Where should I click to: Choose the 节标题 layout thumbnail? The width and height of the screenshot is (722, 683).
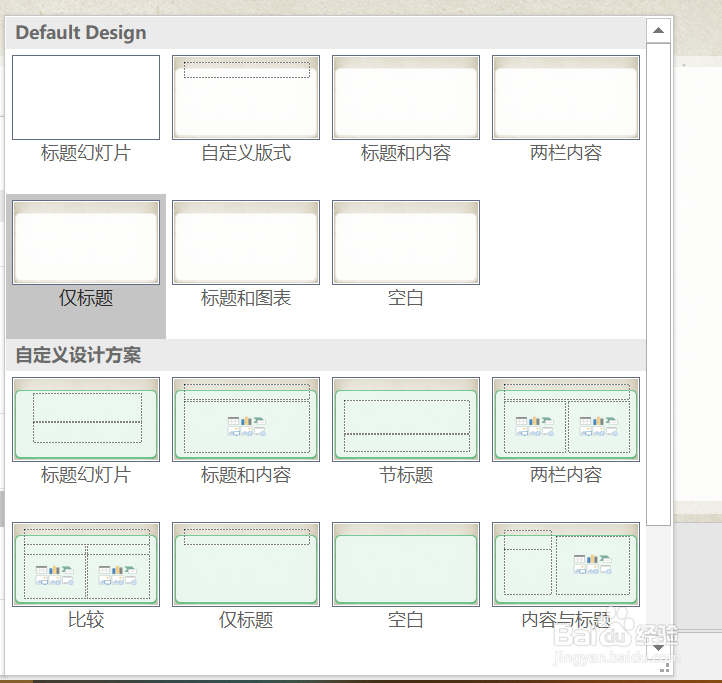(406, 419)
